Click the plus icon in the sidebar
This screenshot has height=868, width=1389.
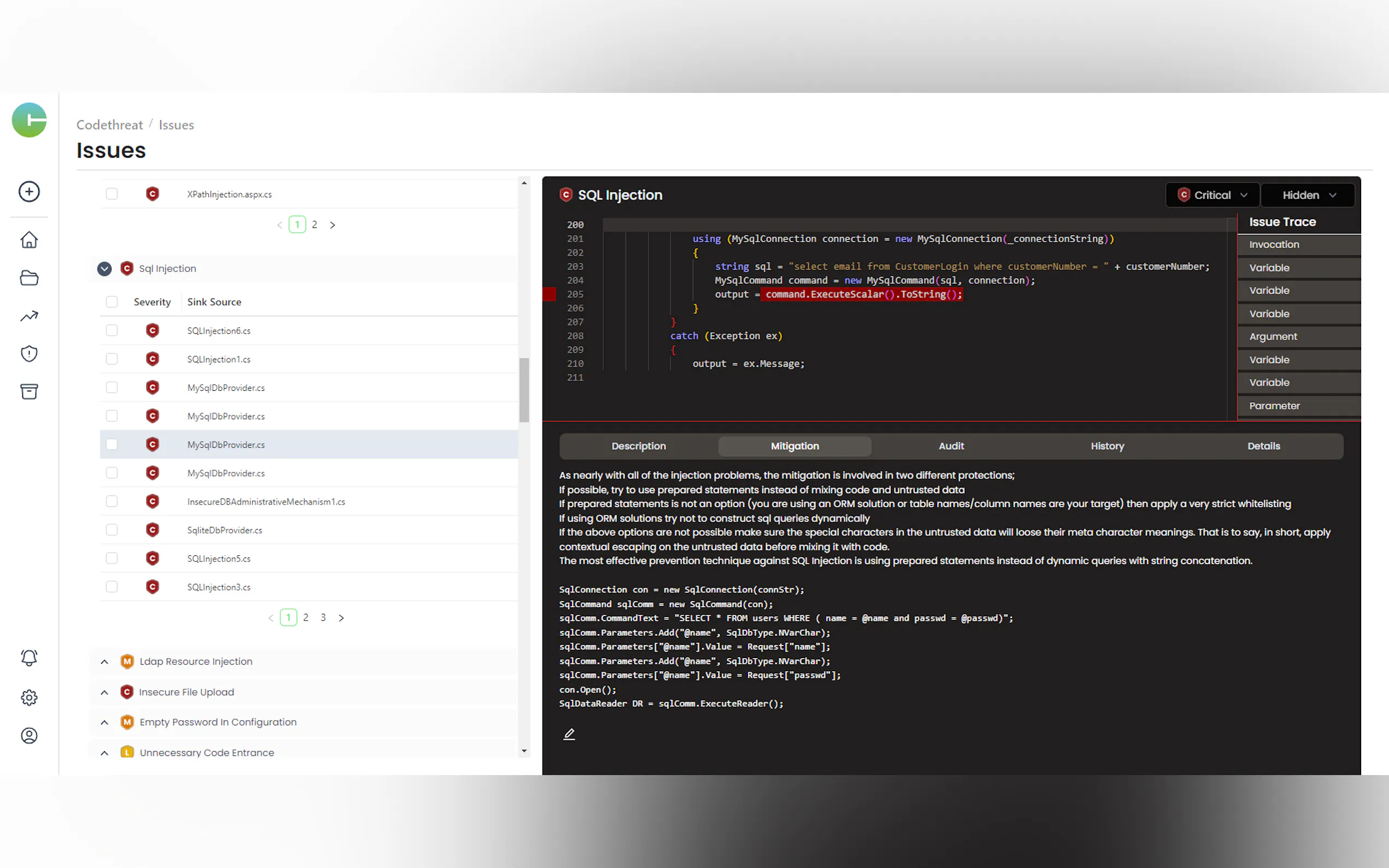pyautogui.click(x=30, y=192)
